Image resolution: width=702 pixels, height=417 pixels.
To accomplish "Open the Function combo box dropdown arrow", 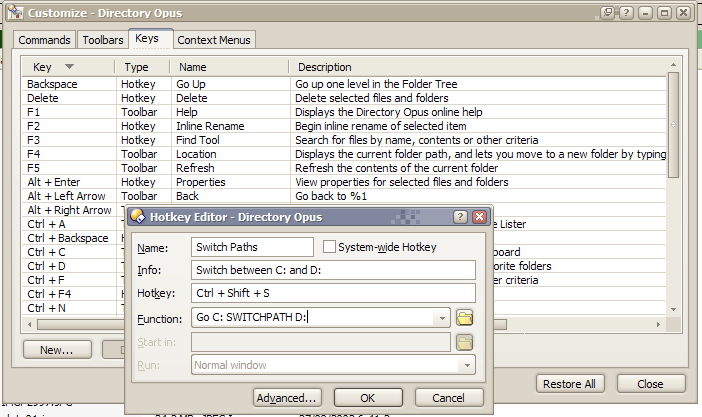I will point(442,318).
